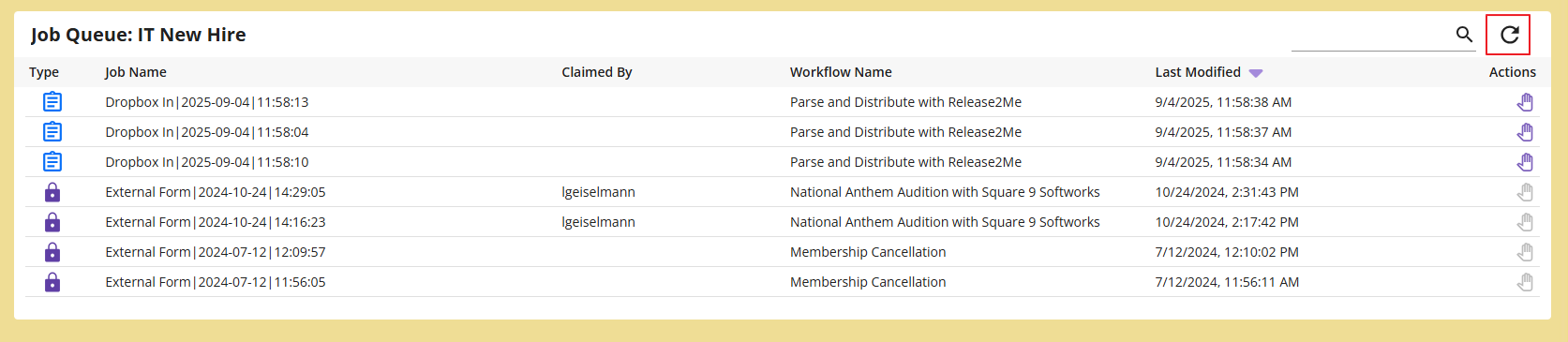1568x342 pixels.
Task: Refresh the job queue list
Action: [1509, 35]
